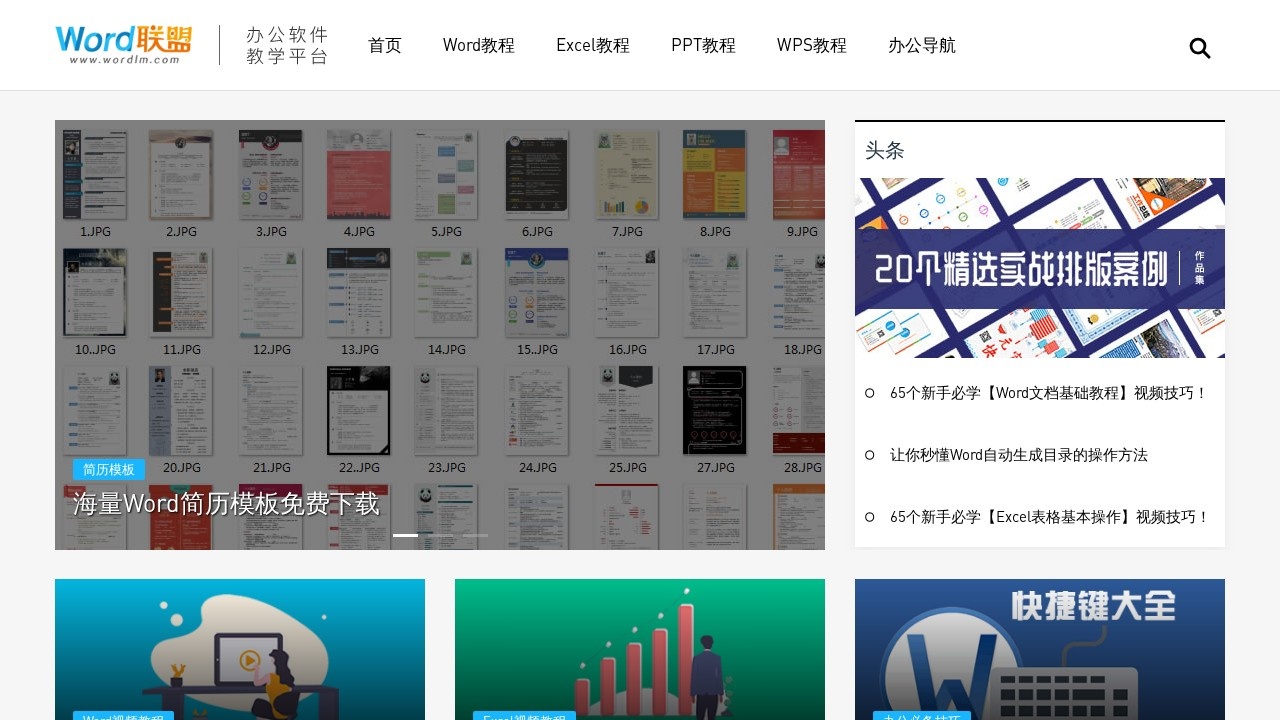Click the Word联盟 site logo

click(124, 45)
